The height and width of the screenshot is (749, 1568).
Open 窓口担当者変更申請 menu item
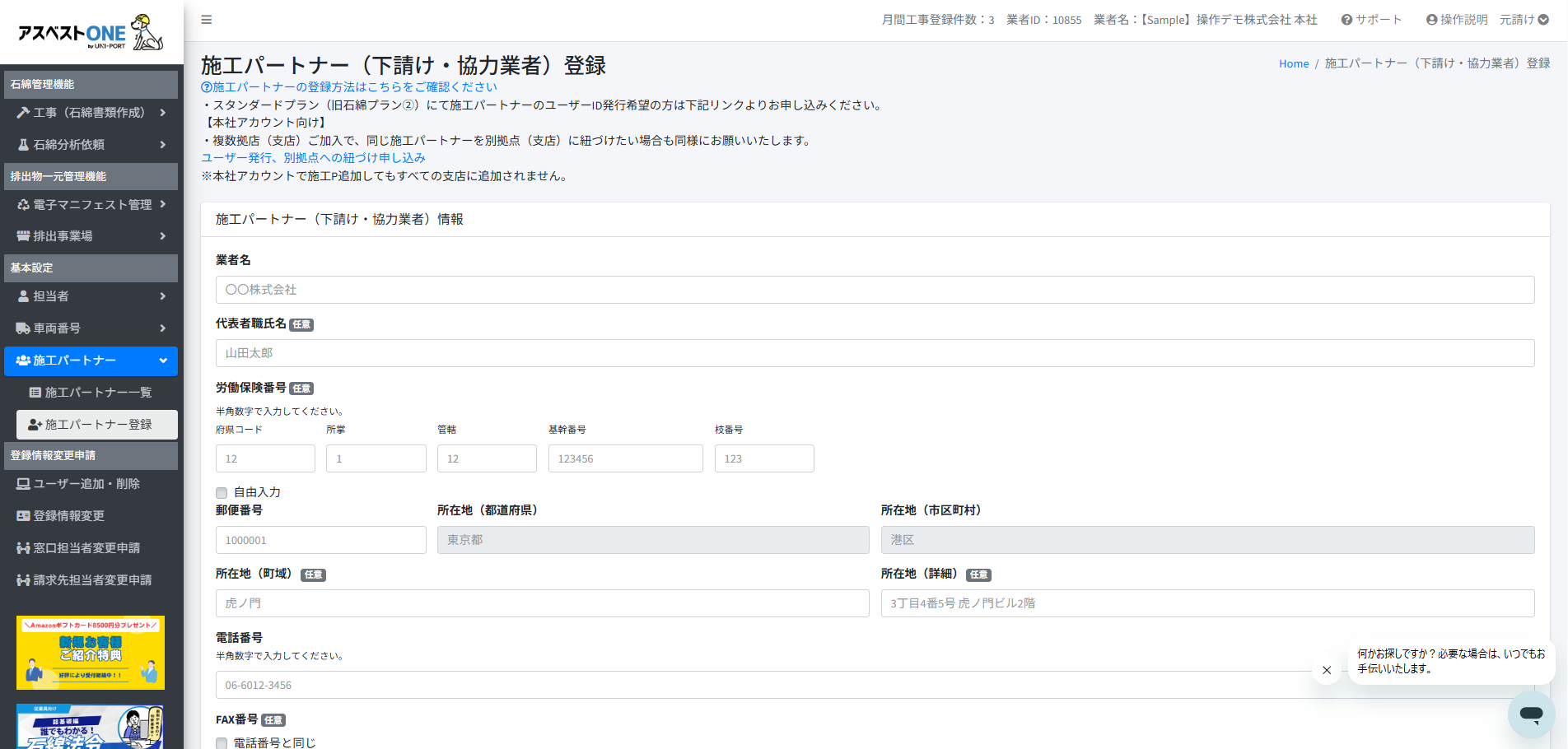click(x=86, y=548)
